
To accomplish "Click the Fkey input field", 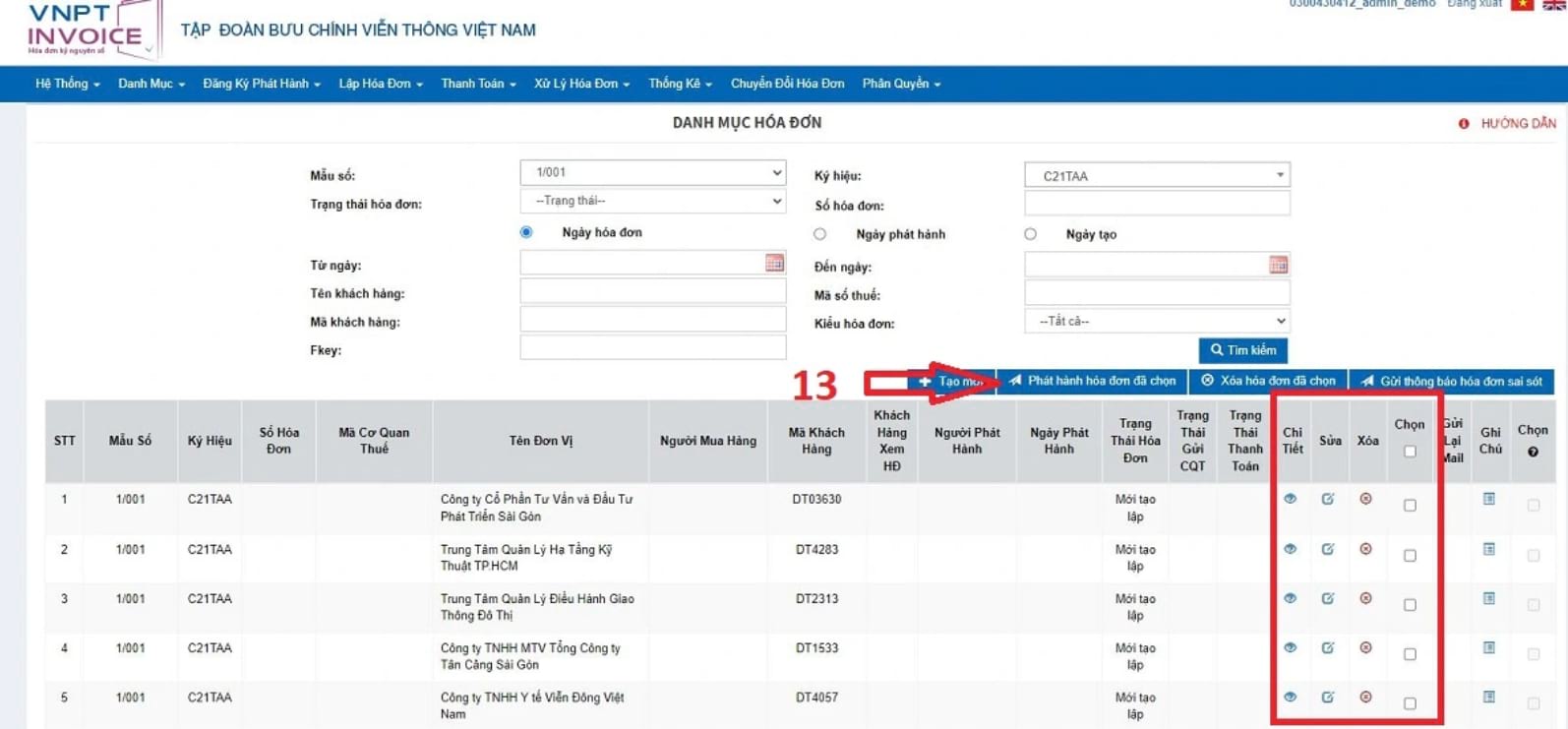I will coord(653,348).
